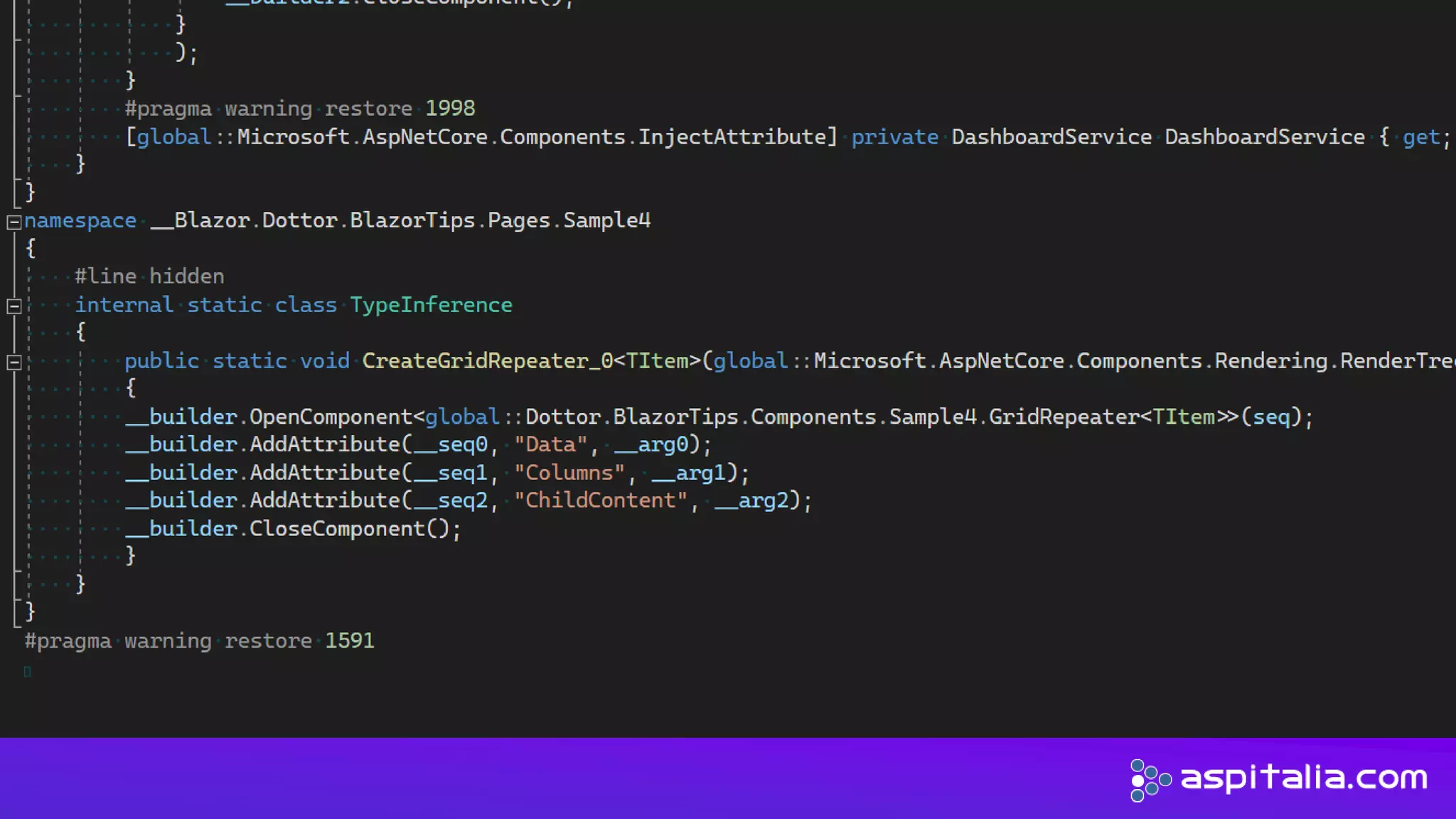Click the 1998 warning number

coord(450,108)
